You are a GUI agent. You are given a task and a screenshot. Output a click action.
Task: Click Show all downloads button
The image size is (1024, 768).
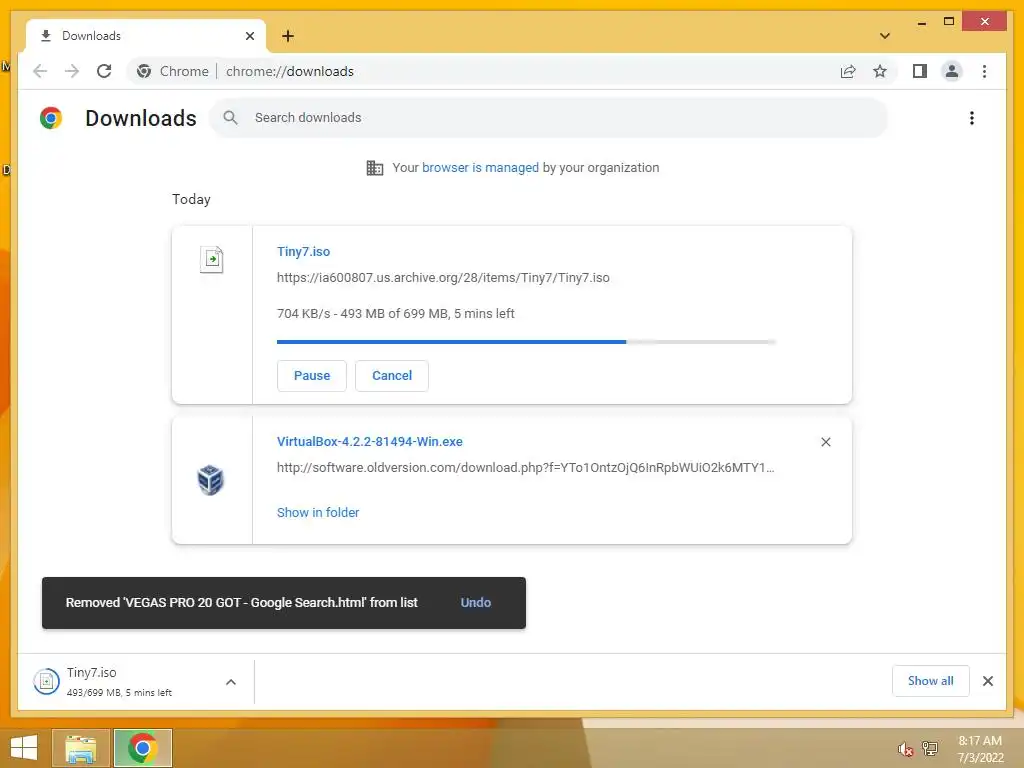point(931,681)
